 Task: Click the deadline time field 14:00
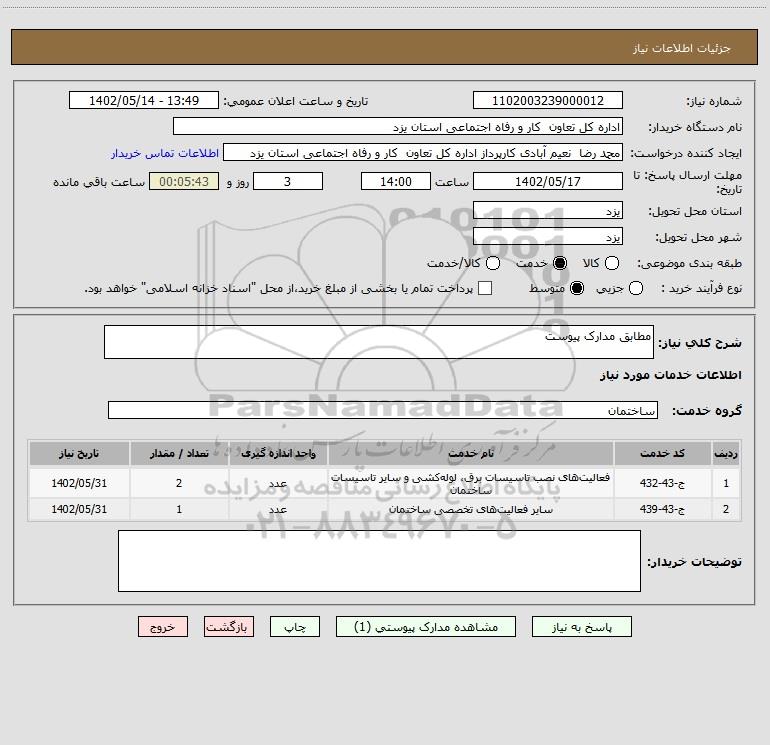coord(396,181)
